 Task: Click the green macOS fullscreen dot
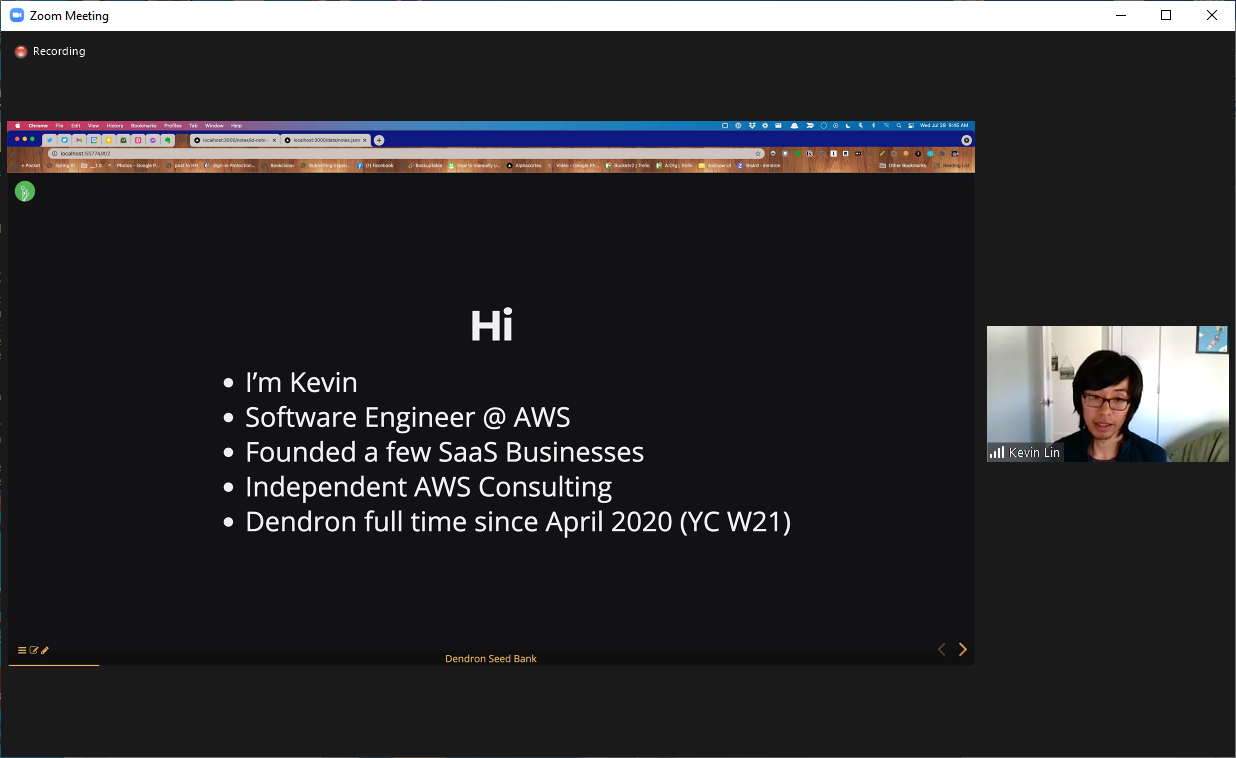pos(32,139)
